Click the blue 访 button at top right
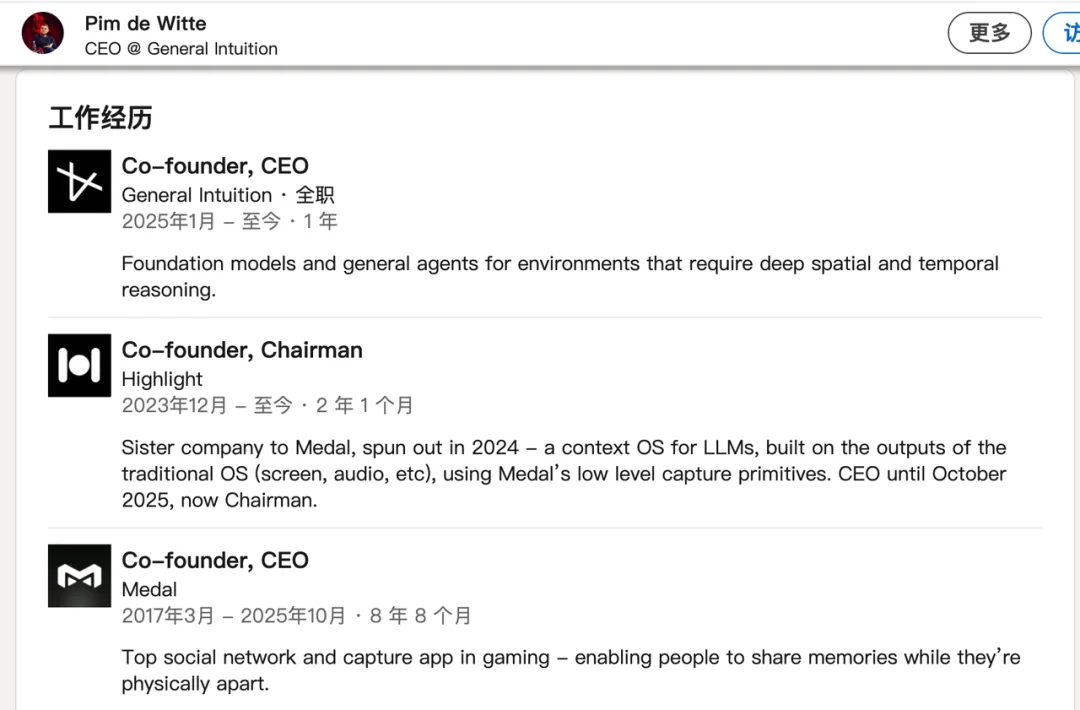 [1068, 32]
